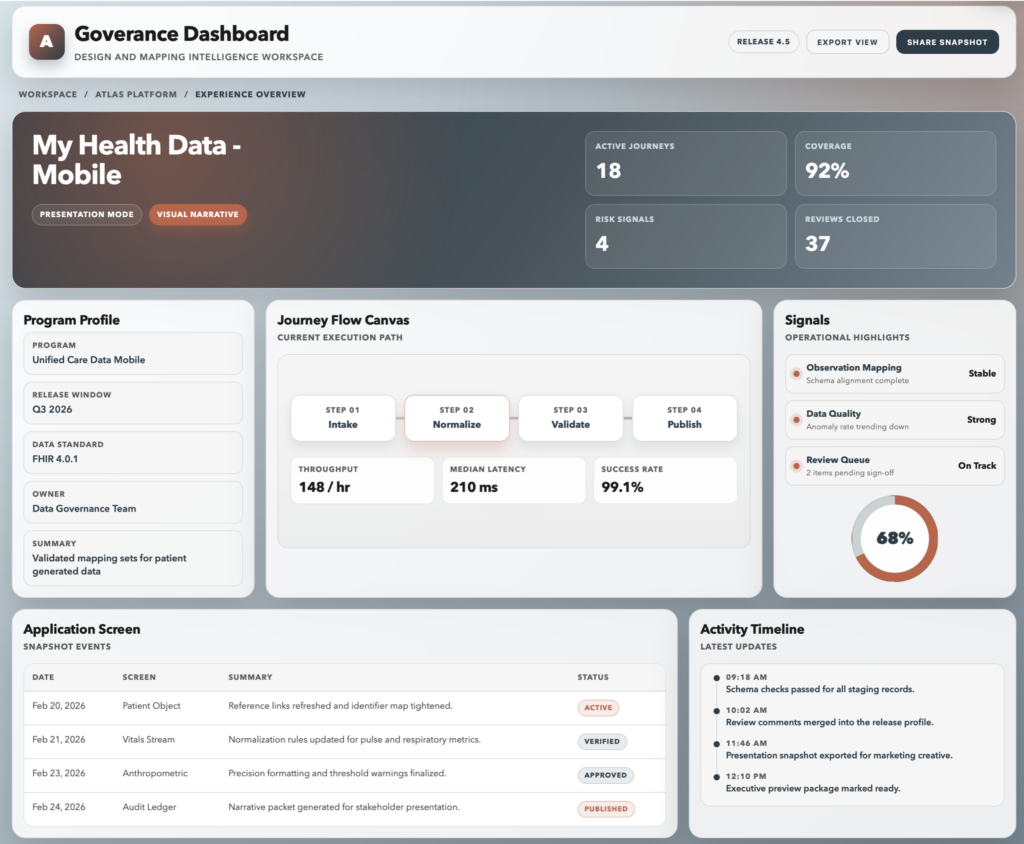Screen dimensions: 1024x844
Task: Toggle the ACTIVE status on Patient Object row
Action: 598,707
